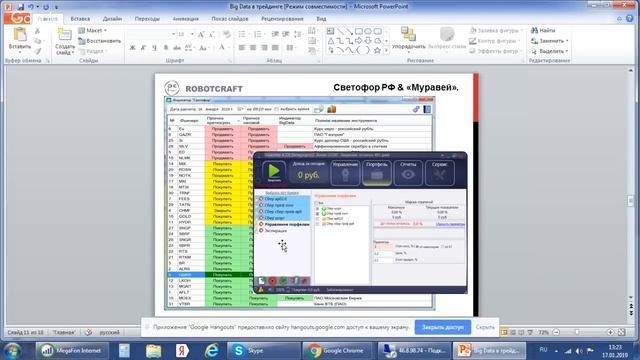Click the Восстановить button

click(100, 41)
